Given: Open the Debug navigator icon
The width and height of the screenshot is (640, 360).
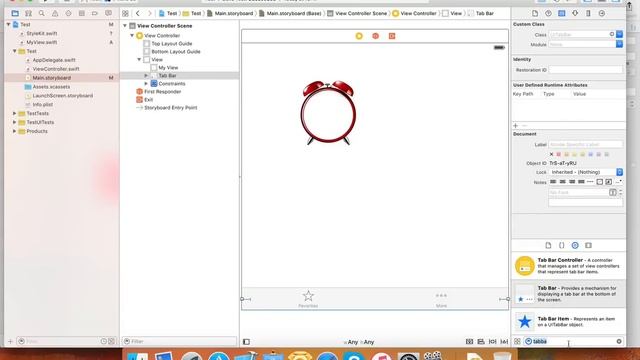Looking at the screenshot, I should click(x=82, y=13).
